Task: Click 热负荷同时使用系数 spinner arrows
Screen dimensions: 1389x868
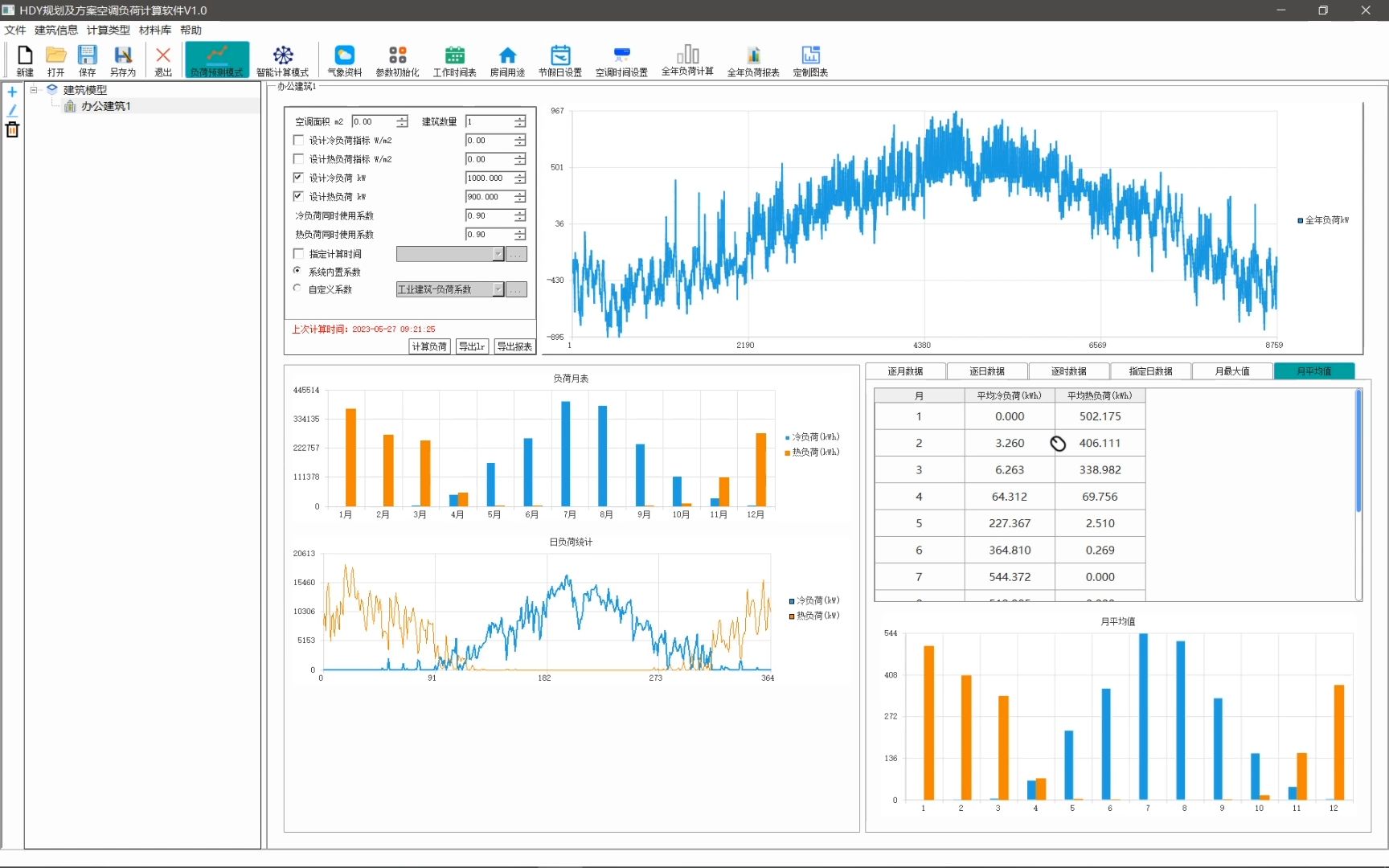Action: 519,234
